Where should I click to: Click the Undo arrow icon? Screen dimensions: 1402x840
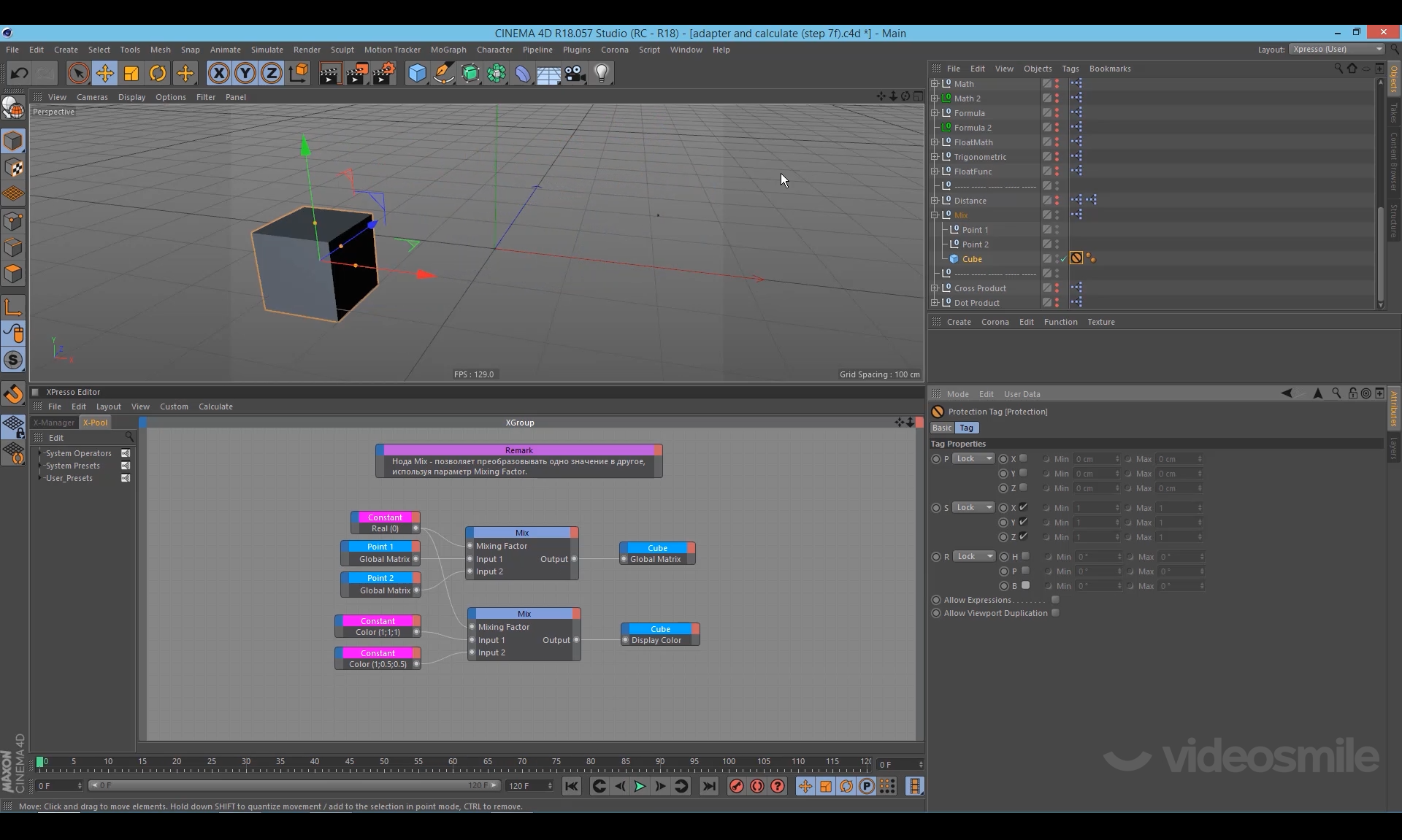click(20, 73)
